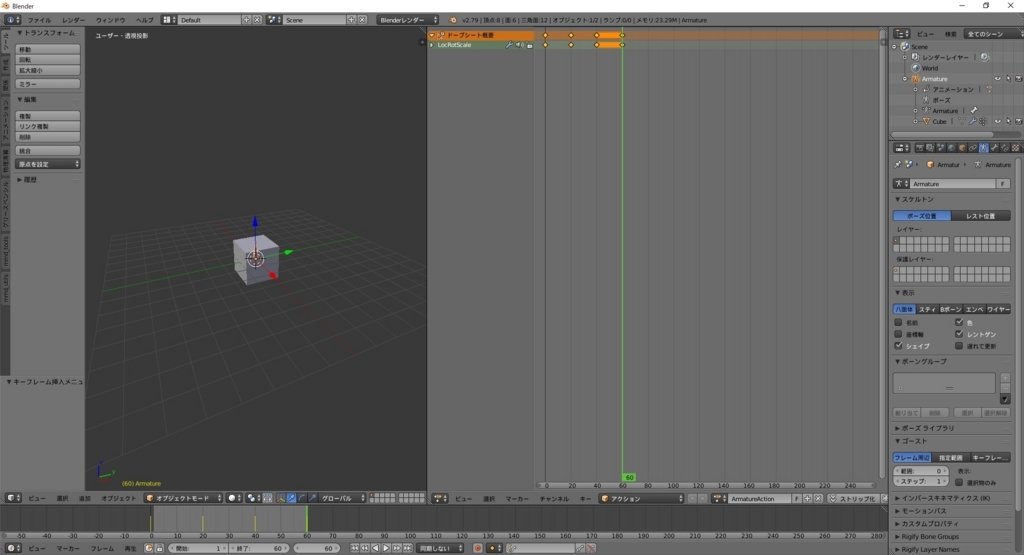Viewport: 1024px width, 555px height.
Task: Click the 移動 transform button
Action: pyautogui.click(x=48, y=50)
